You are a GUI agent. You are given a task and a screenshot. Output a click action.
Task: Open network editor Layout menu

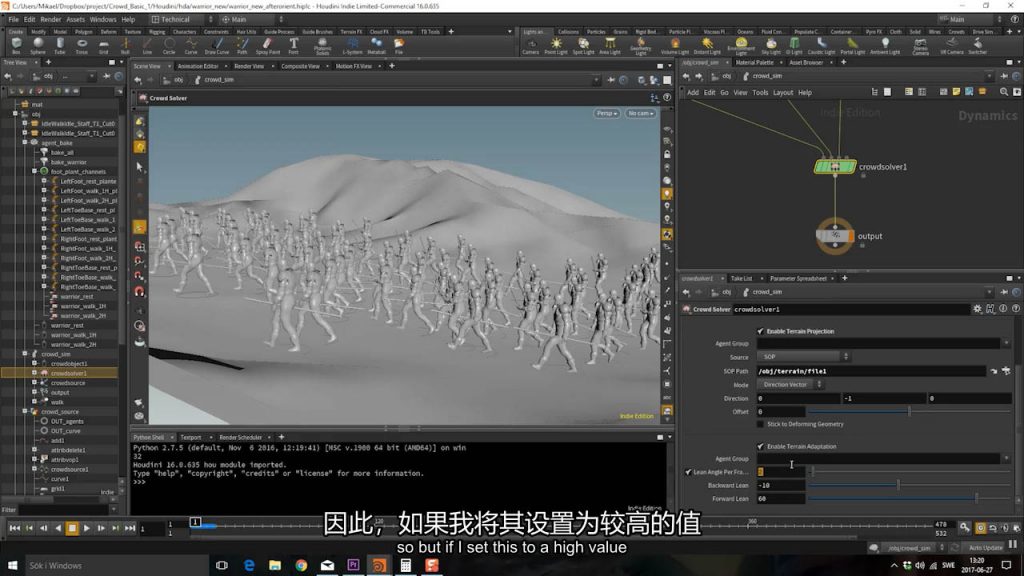(783, 93)
